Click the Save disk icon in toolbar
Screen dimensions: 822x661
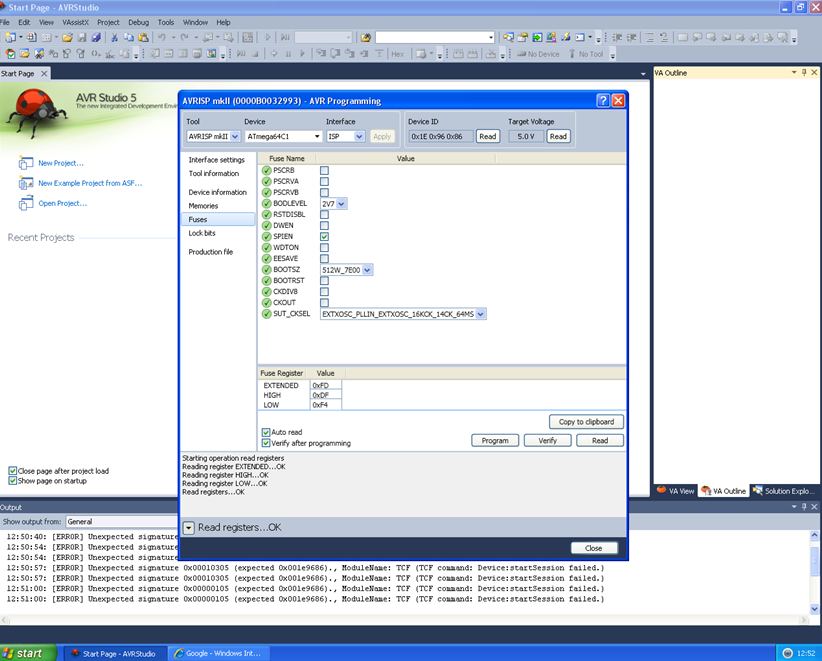[82, 37]
